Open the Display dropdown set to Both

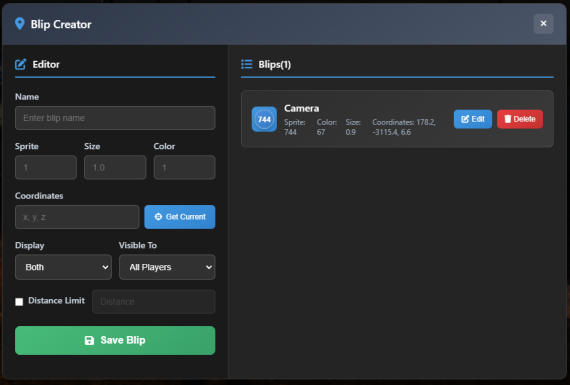63,267
